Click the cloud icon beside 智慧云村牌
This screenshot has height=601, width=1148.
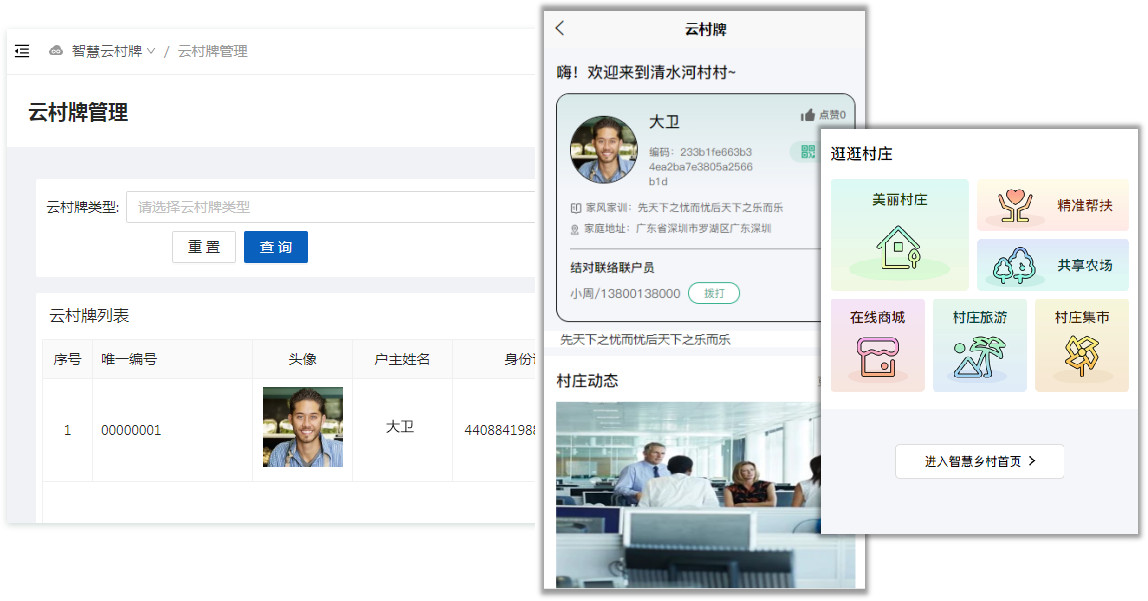[56, 51]
